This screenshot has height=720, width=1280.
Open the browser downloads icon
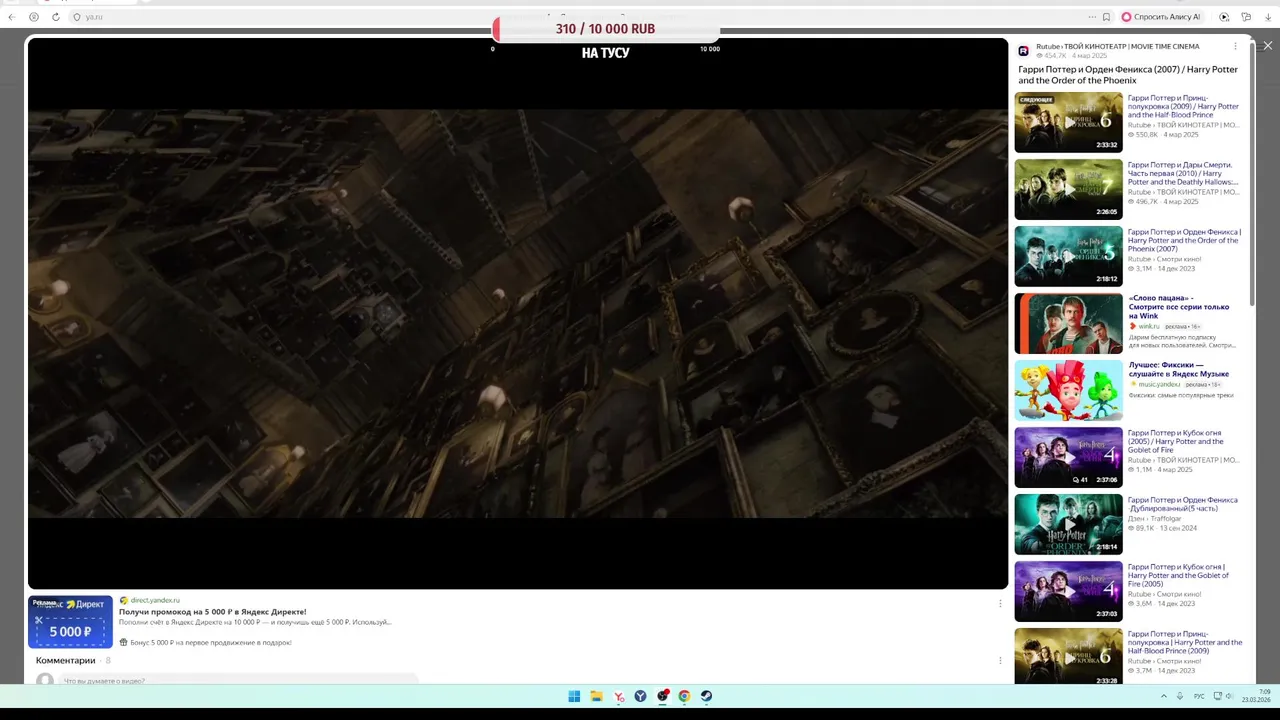[1268, 17]
